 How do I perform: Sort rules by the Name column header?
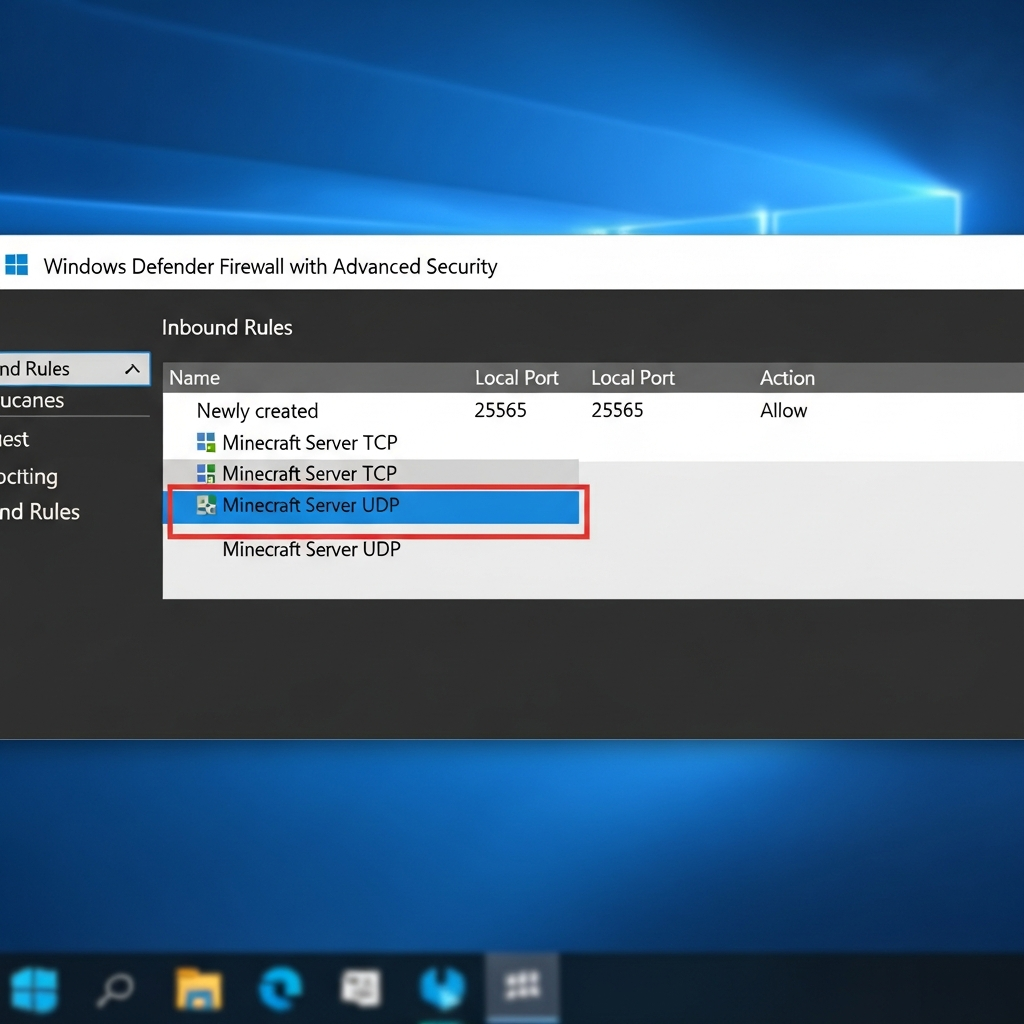[194, 378]
